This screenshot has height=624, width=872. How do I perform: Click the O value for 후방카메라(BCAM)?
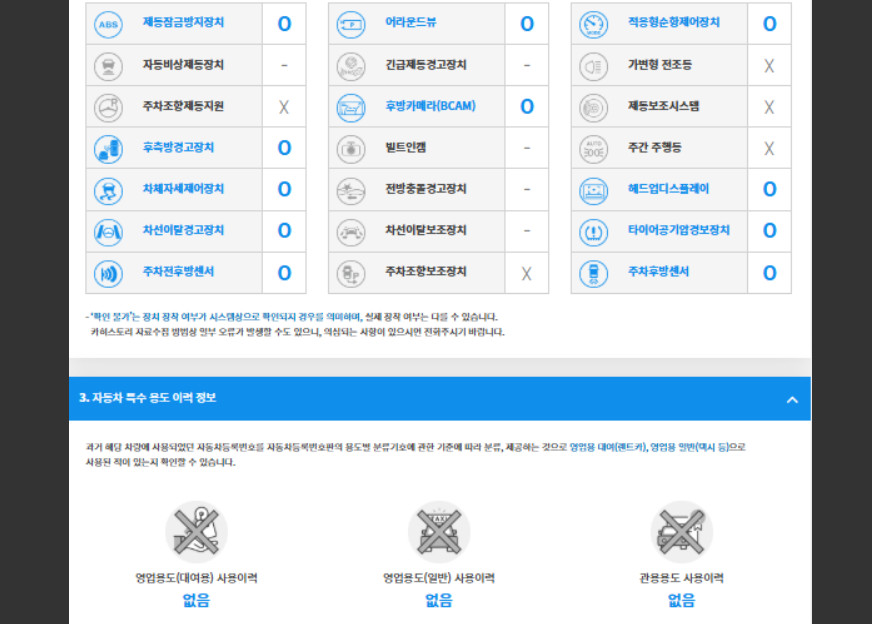coord(527,107)
